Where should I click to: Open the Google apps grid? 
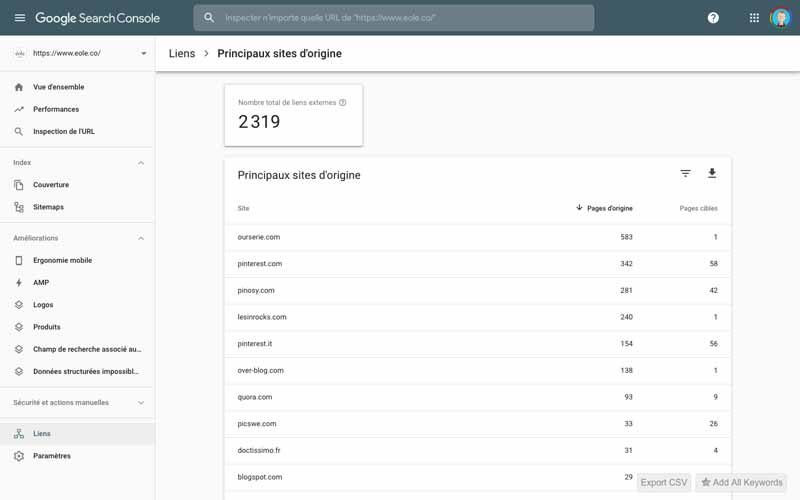click(754, 18)
